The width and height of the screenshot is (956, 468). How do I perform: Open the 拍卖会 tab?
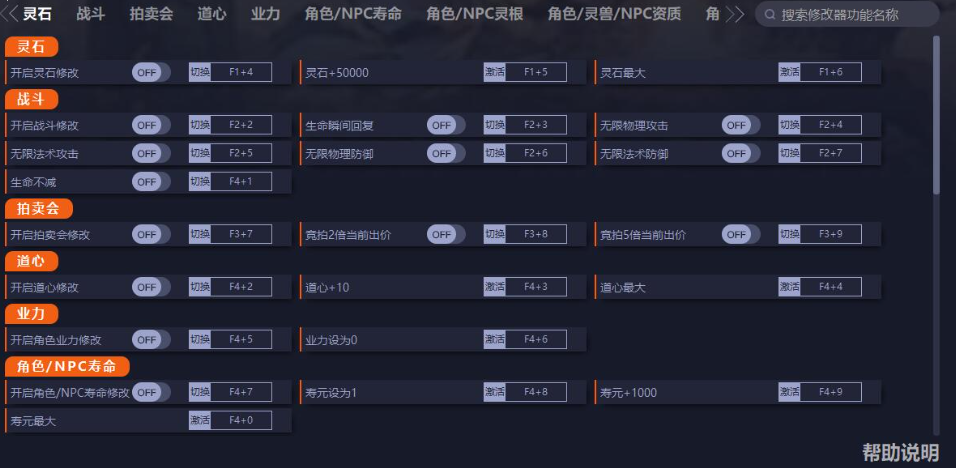(x=151, y=14)
